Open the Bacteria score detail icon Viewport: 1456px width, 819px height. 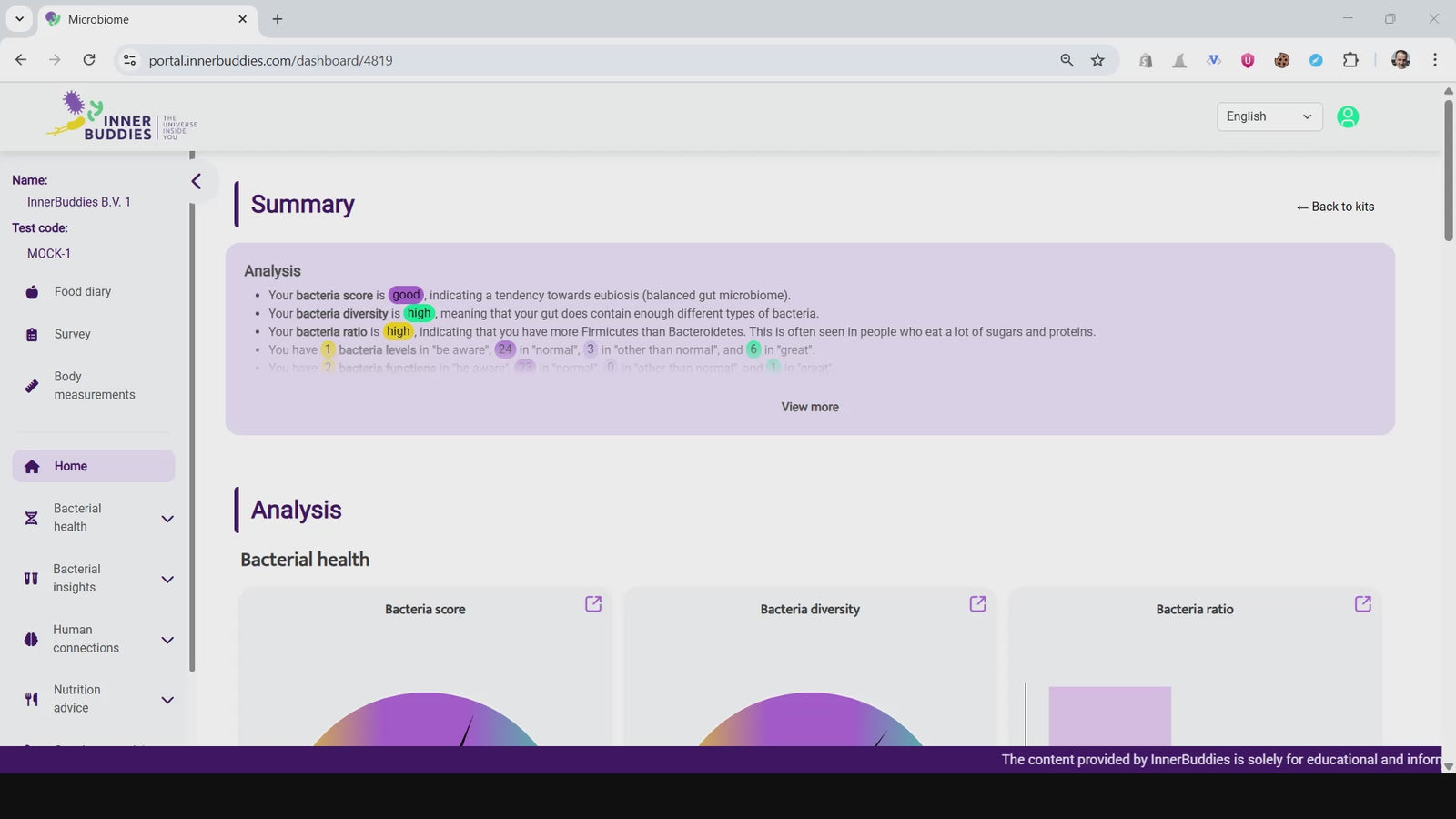[593, 604]
